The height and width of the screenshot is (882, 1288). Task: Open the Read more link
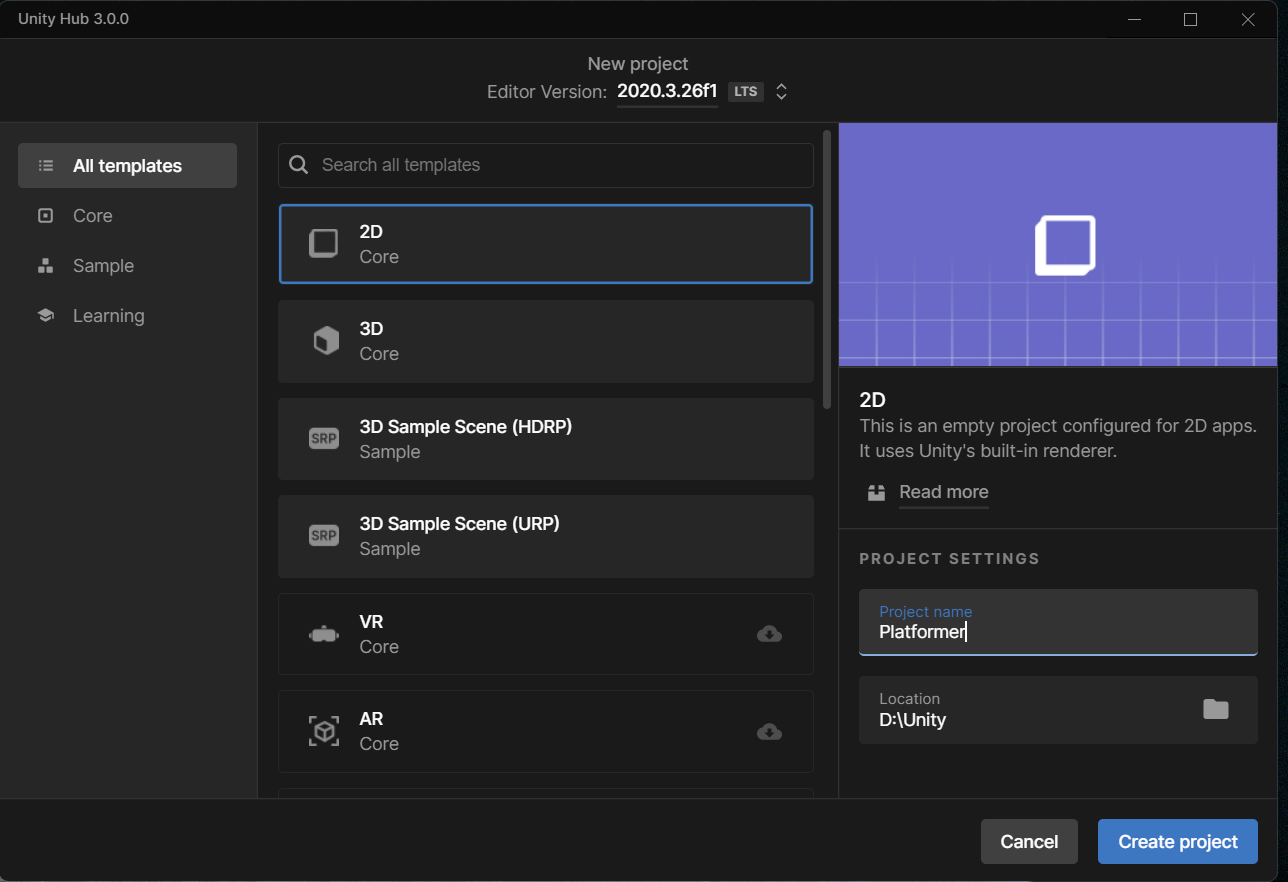point(943,492)
